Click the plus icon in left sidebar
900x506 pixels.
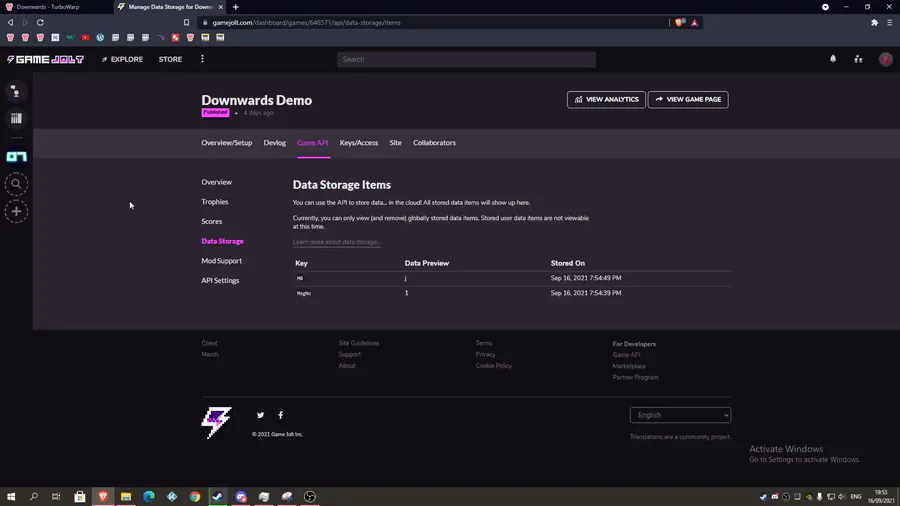click(x=16, y=212)
